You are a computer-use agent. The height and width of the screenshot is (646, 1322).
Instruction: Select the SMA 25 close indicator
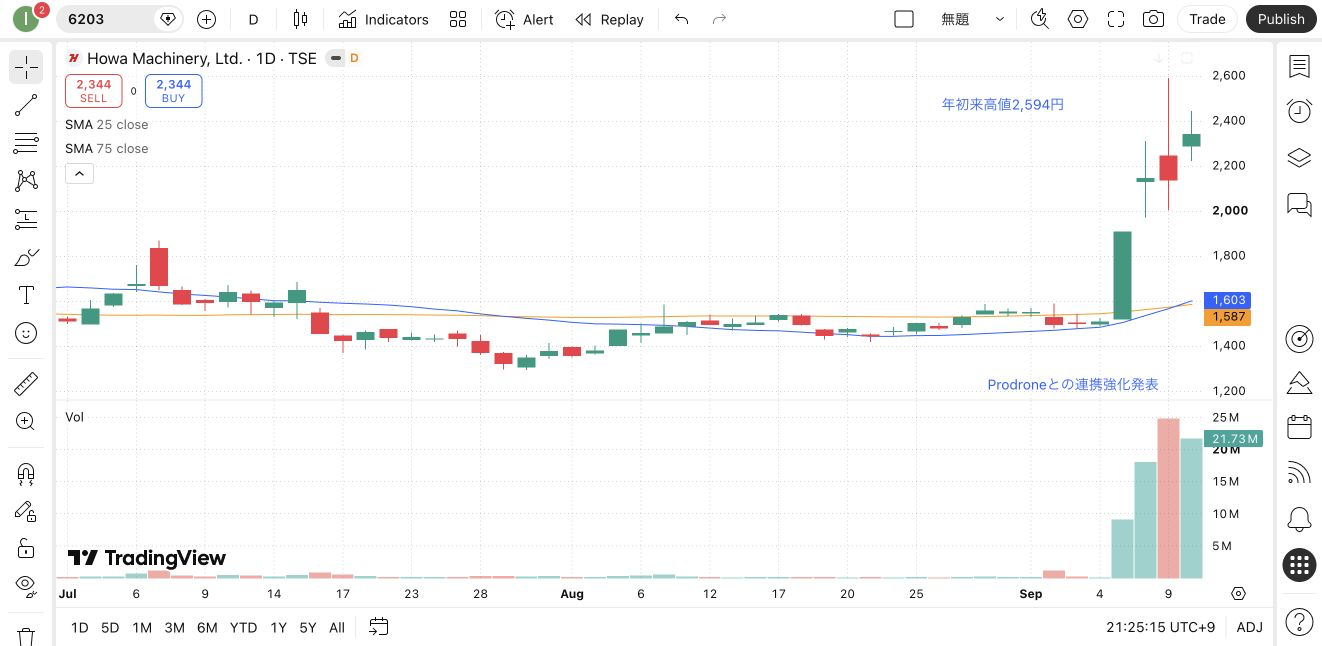tap(107, 125)
